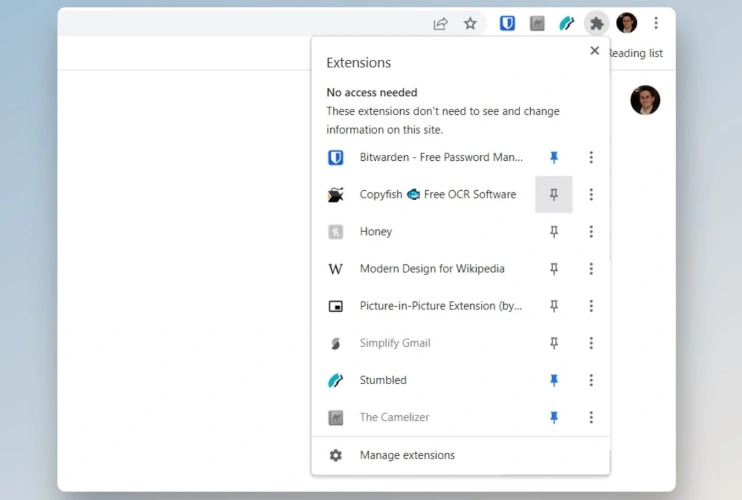Unpin Bitwarden from the toolbar
The image size is (742, 500).
pyautogui.click(x=554, y=157)
